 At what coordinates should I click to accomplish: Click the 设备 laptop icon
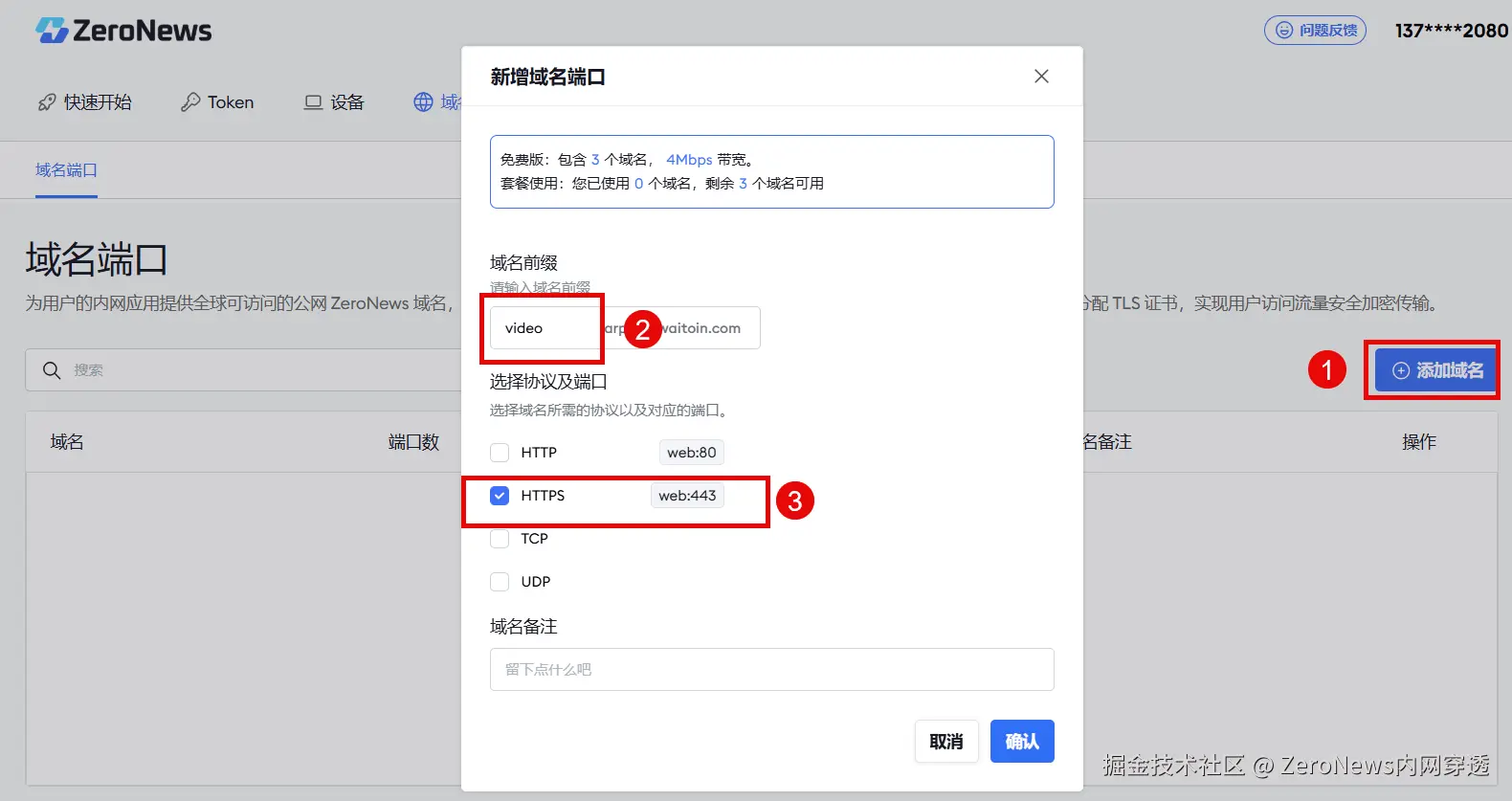coord(313,102)
